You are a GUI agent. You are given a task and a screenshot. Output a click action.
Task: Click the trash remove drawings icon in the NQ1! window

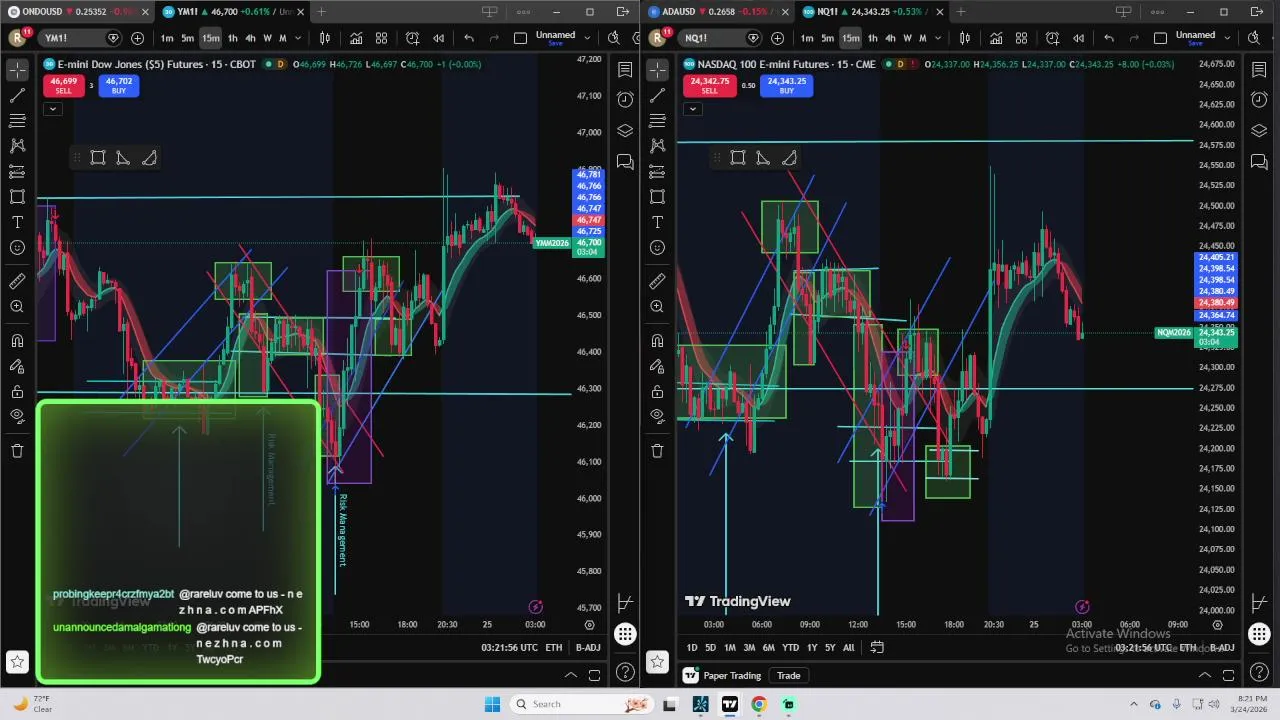click(657, 450)
